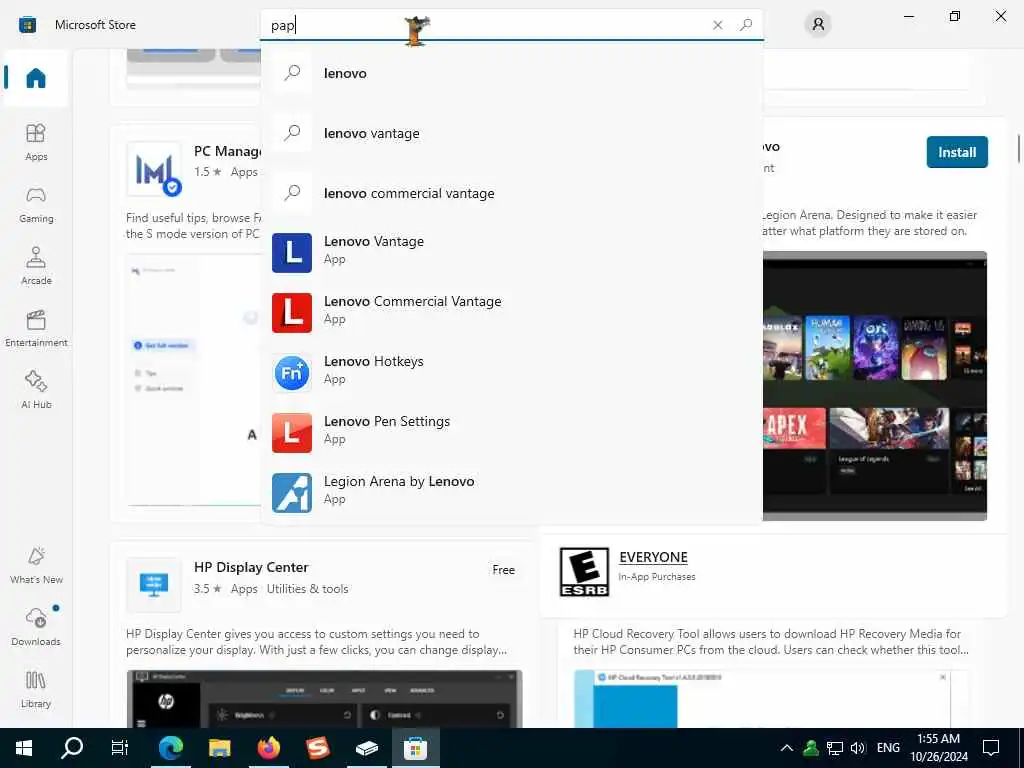Image resolution: width=1024 pixels, height=768 pixels.
Task: Open Lenovo Pen Settings app result
Action: tap(511, 433)
